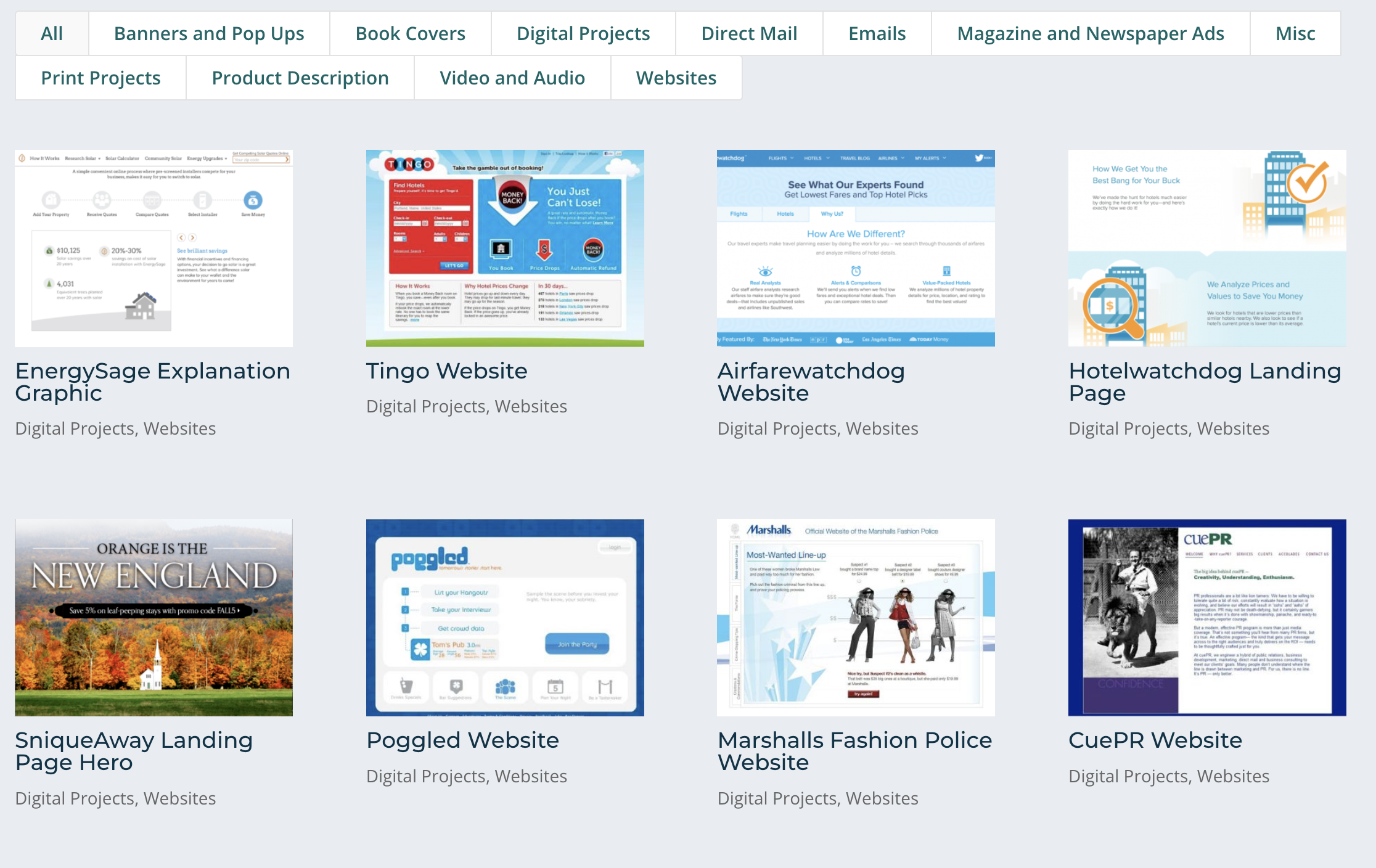View the Airfarewatchdog Website thumbnail

click(x=856, y=248)
